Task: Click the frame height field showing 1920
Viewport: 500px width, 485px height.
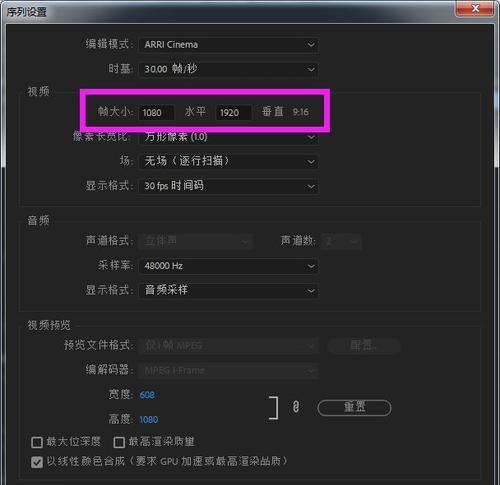Action: (234, 112)
